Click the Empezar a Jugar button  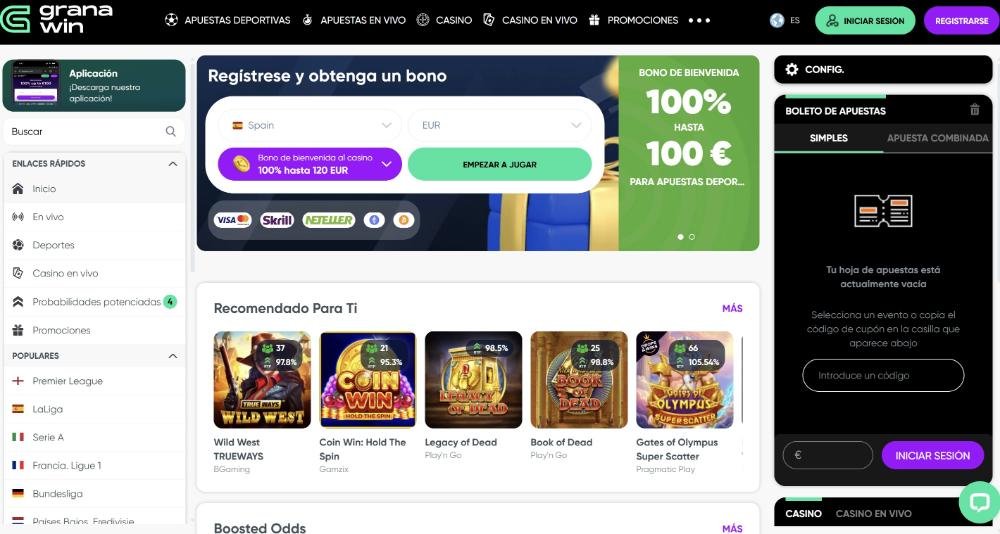click(500, 165)
